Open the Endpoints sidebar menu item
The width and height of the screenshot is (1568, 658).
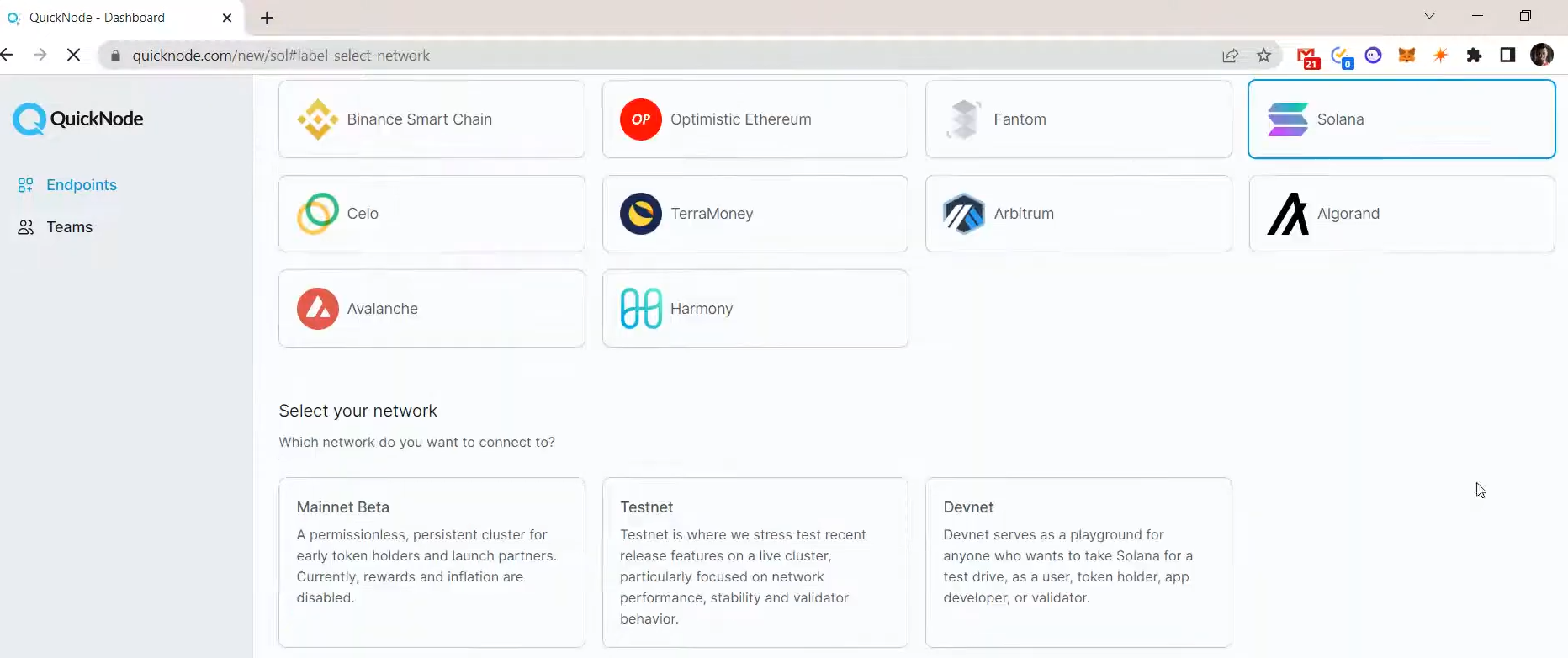(81, 185)
